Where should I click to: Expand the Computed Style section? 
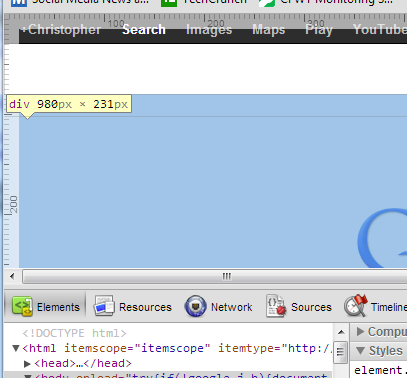[x=360, y=331]
